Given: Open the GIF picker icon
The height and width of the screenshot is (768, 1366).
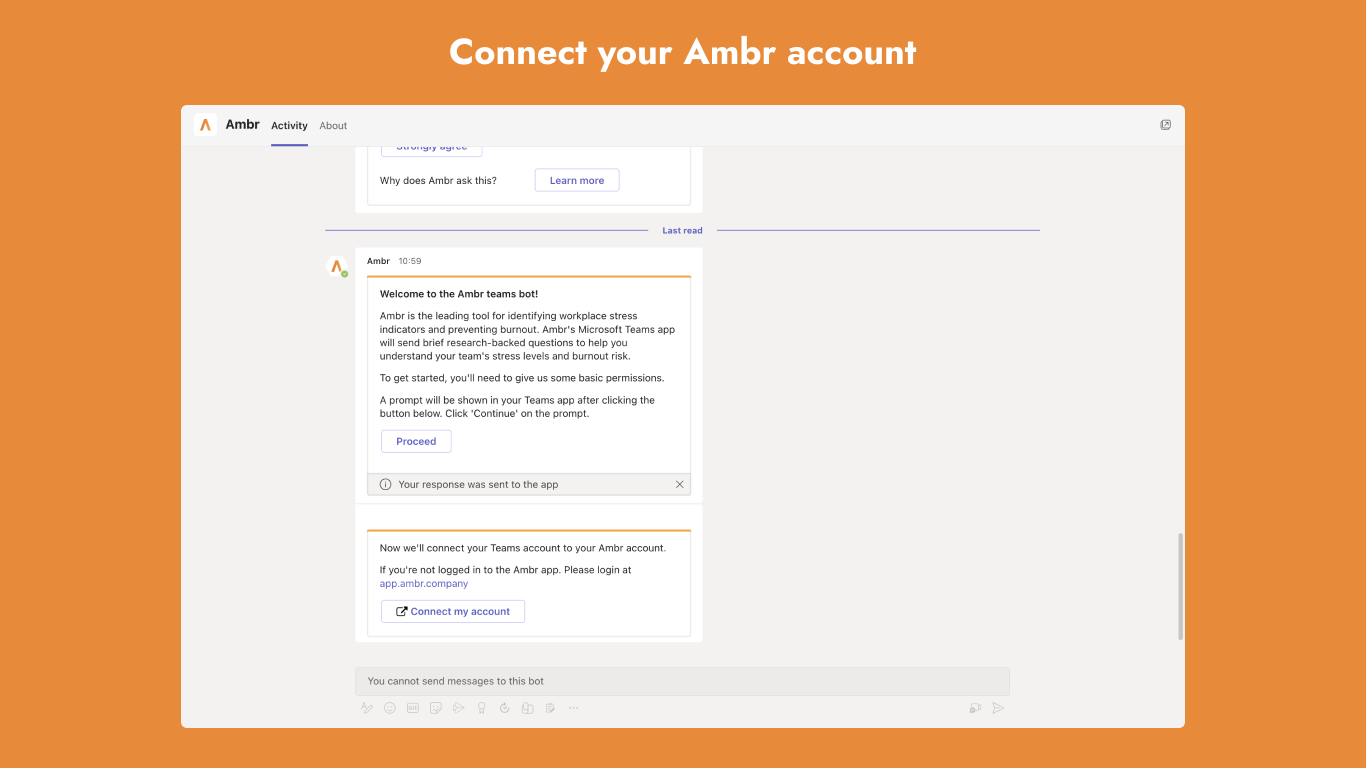Looking at the screenshot, I should click(x=413, y=708).
